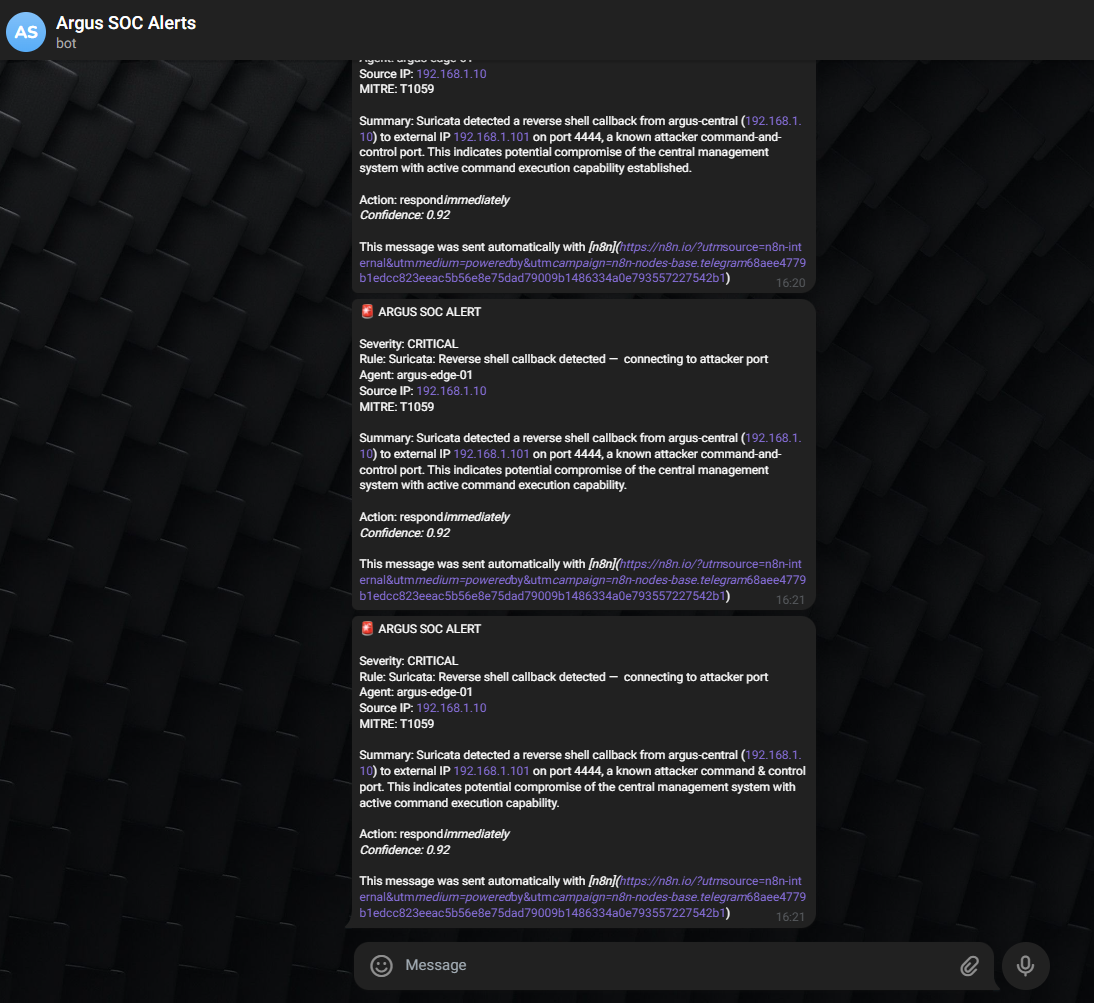This screenshot has width=1094, height=1003.
Task: Open Source IP 192.168.1.10 link in top alert
Action: point(451,74)
